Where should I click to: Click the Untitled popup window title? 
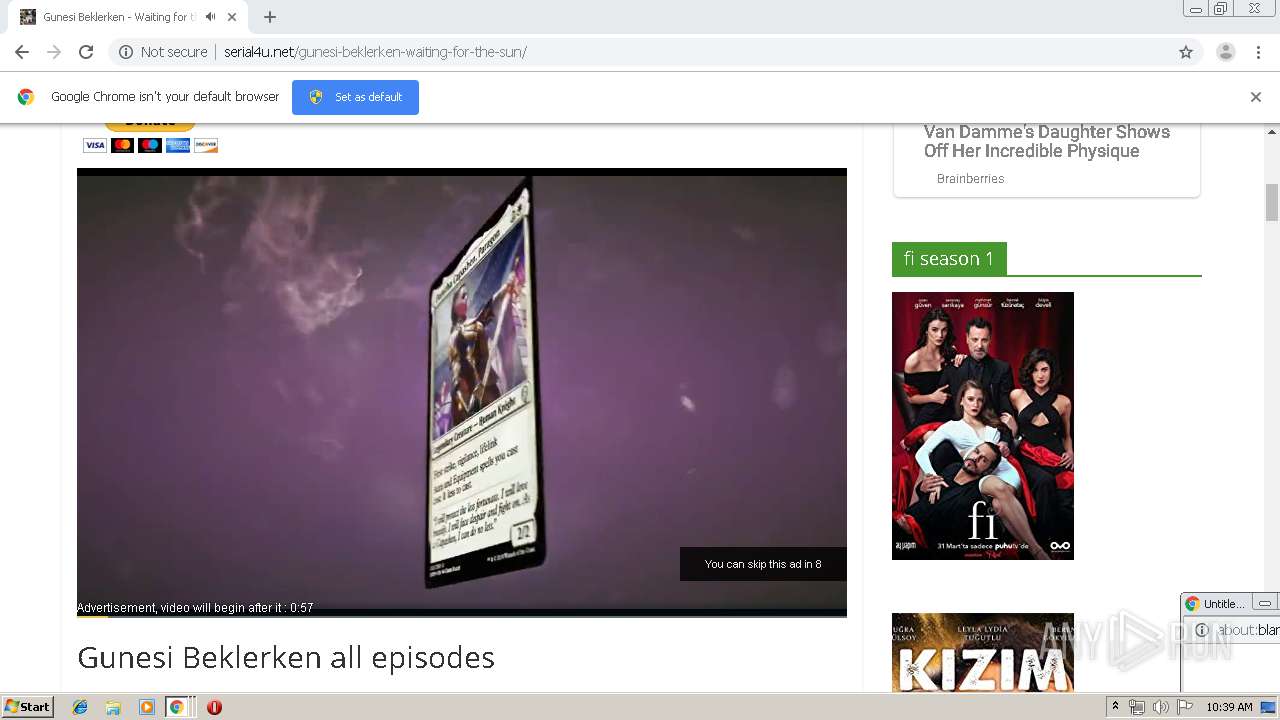pyautogui.click(x=1224, y=604)
